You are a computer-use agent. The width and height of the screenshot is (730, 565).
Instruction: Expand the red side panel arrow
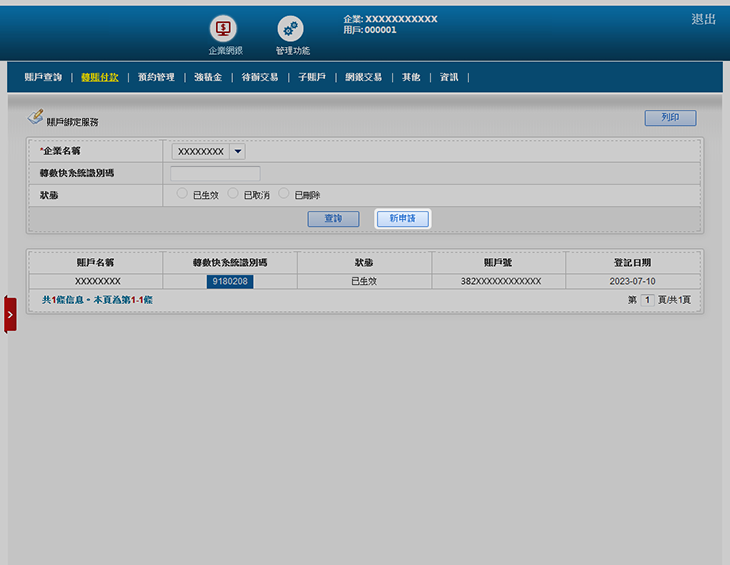coord(10,314)
